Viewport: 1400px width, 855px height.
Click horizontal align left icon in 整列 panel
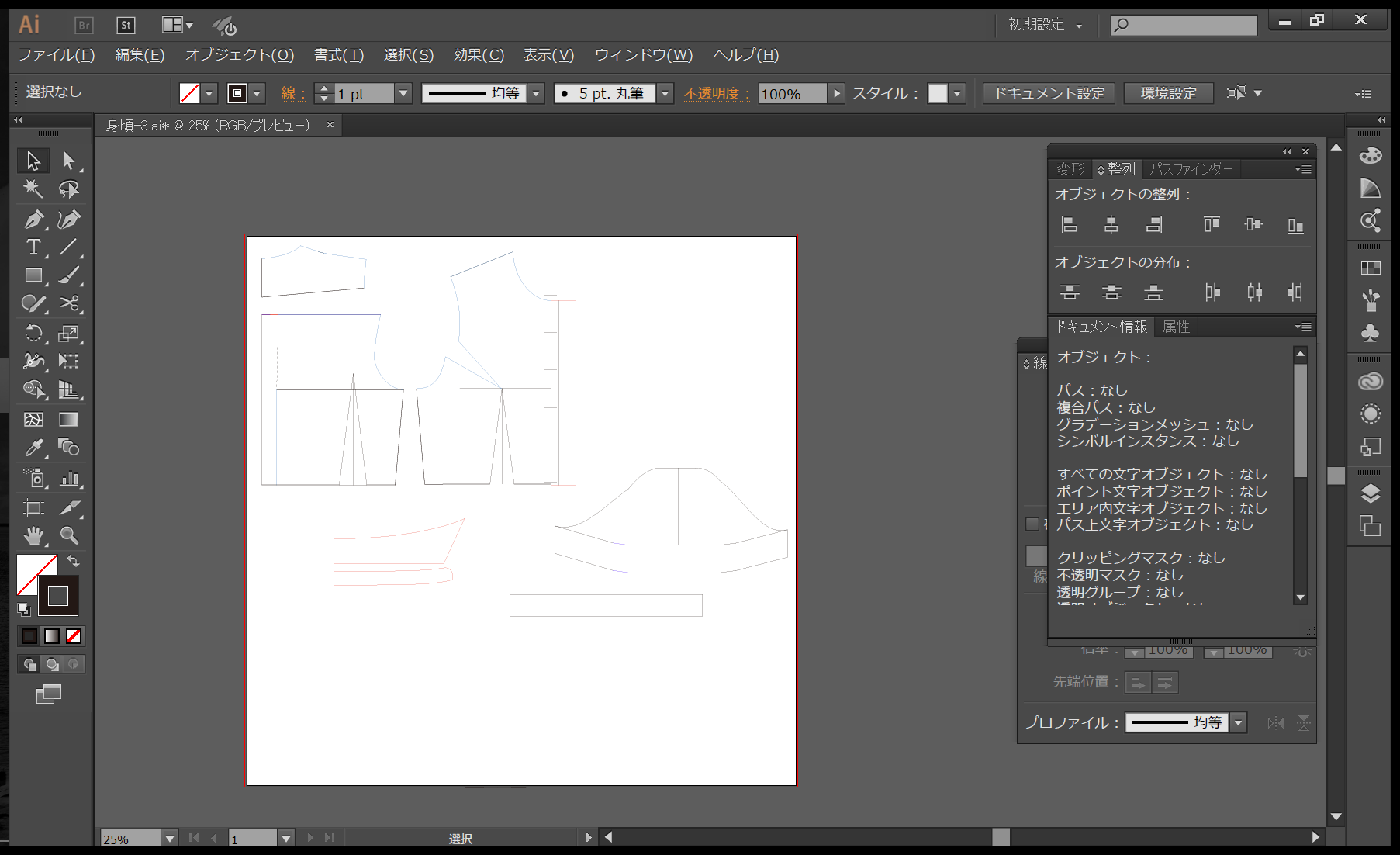[1069, 225]
